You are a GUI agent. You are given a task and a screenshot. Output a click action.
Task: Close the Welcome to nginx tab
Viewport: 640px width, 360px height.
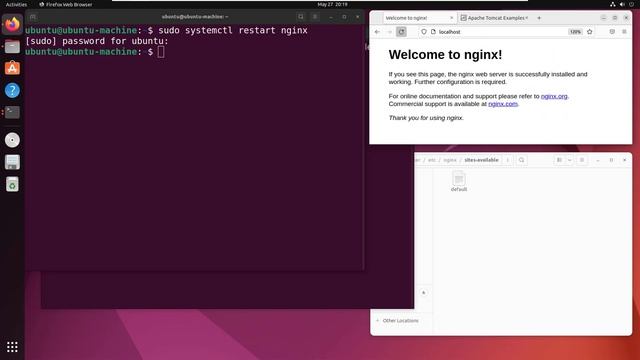tap(451, 18)
